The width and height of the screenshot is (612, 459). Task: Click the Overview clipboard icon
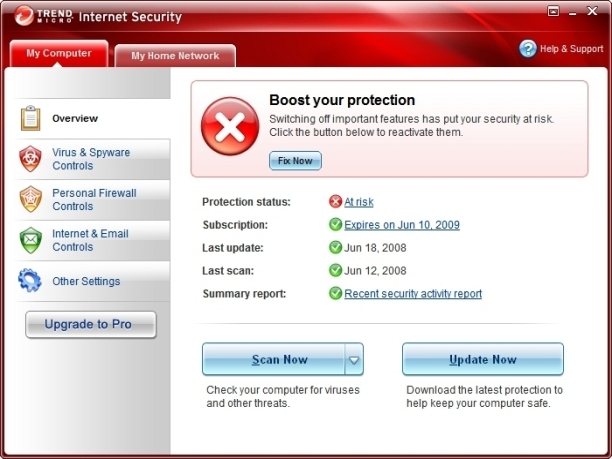(x=30, y=118)
